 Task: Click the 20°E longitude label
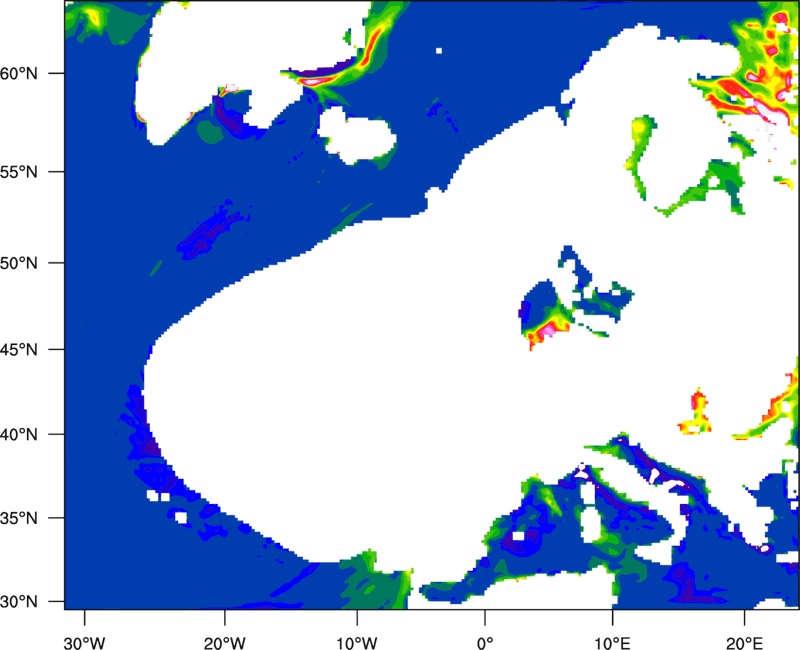744,643
